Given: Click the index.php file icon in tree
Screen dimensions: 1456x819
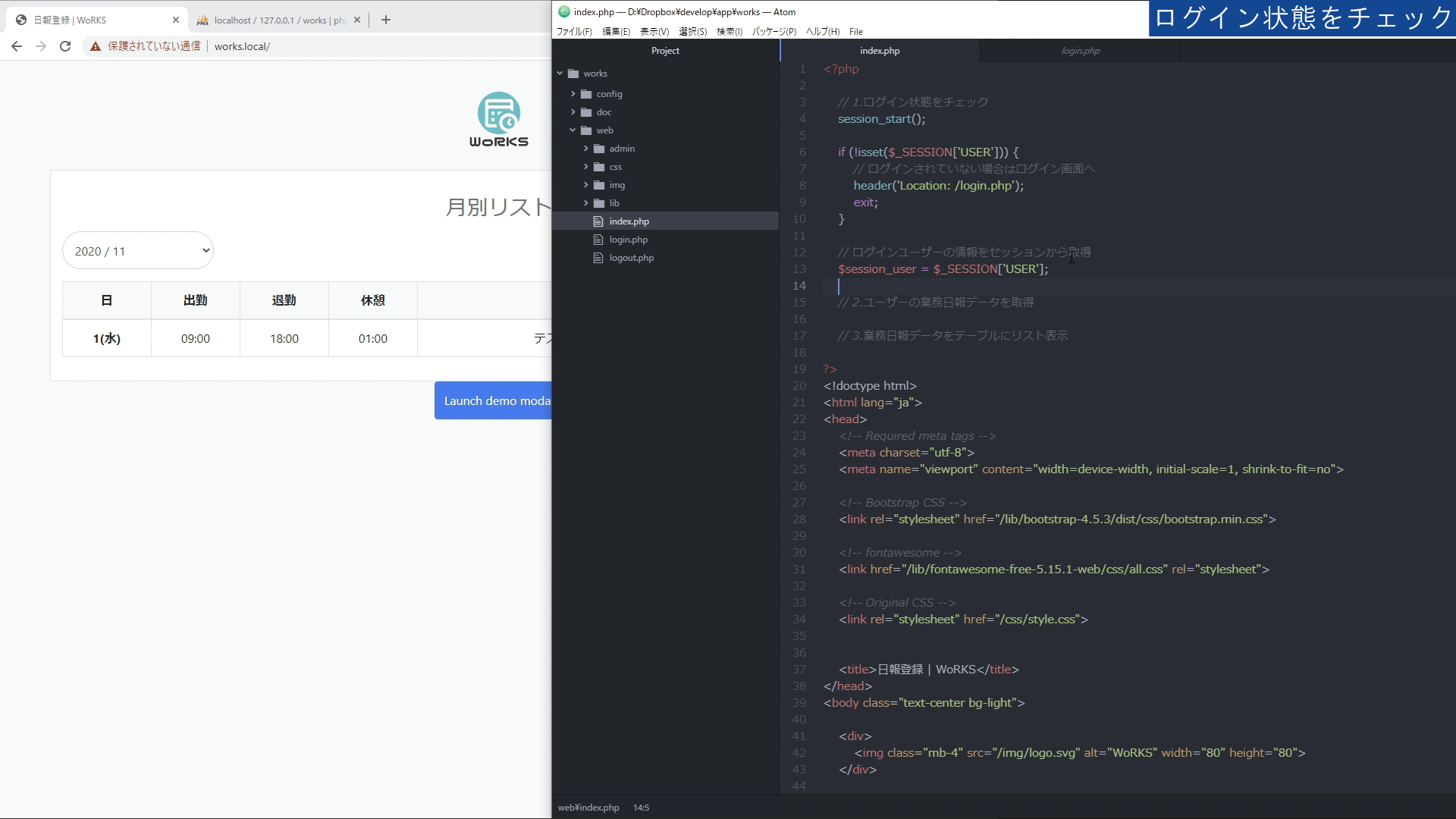Looking at the screenshot, I should click(x=598, y=221).
